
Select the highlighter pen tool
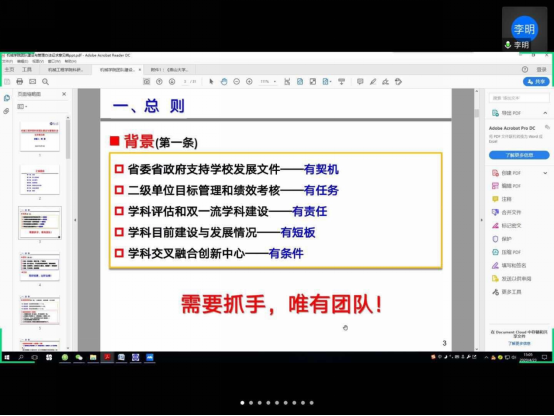(x=373, y=82)
